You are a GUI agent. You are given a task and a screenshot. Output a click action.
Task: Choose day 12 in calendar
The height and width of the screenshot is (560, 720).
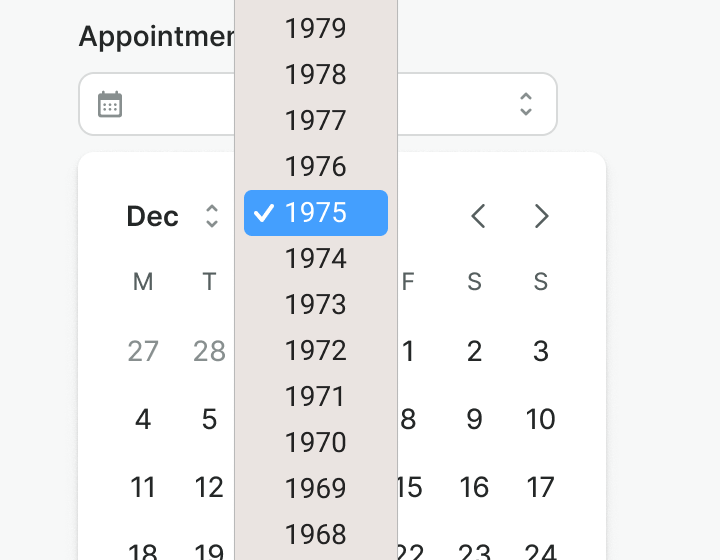[x=209, y=487]
